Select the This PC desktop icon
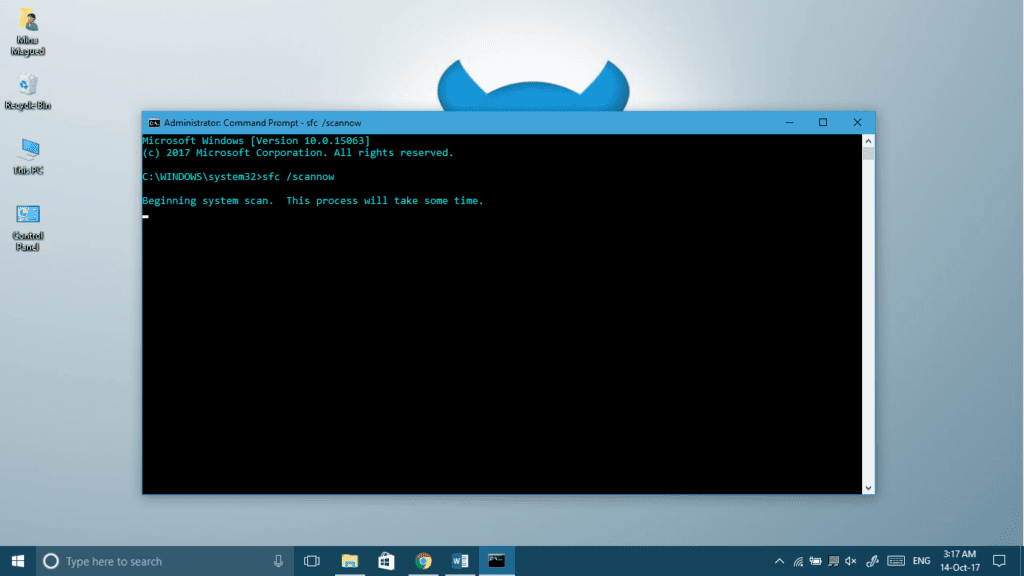Viewport: 1024px width, 576px height. click(x=28, y=155)
